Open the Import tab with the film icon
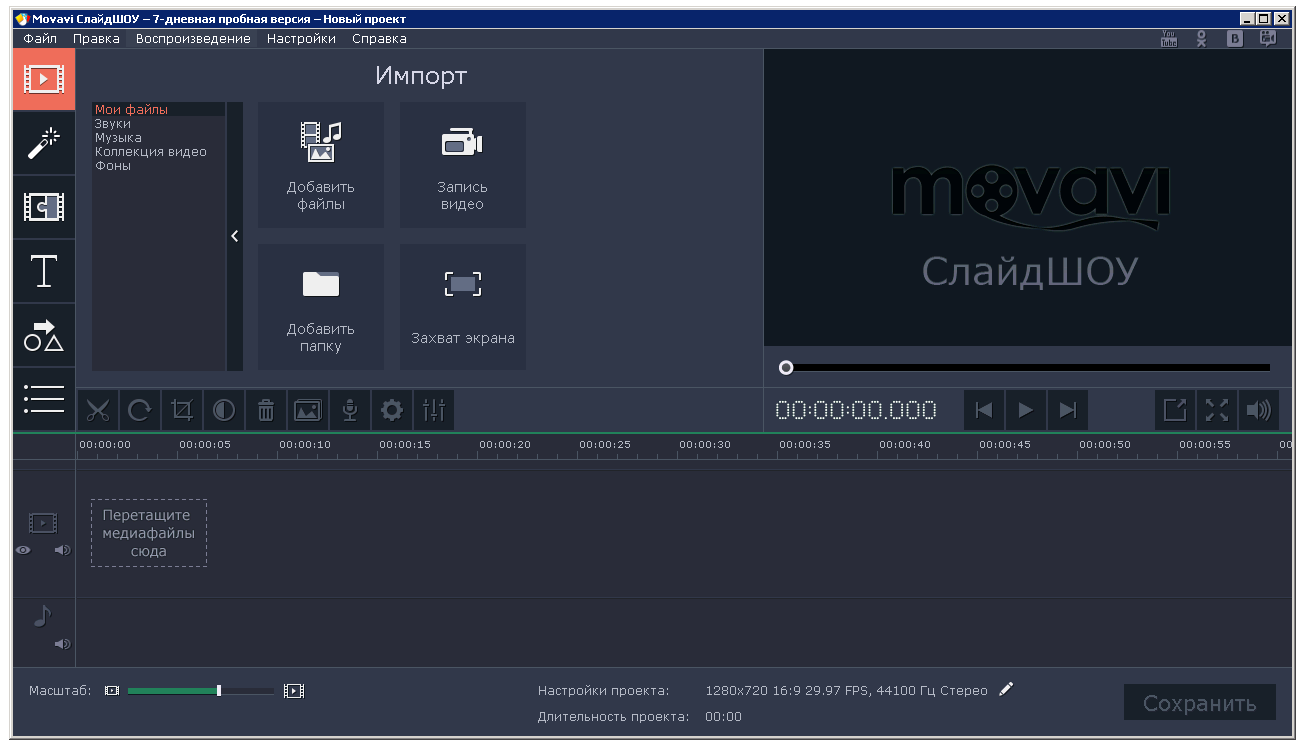 point(44,79)
